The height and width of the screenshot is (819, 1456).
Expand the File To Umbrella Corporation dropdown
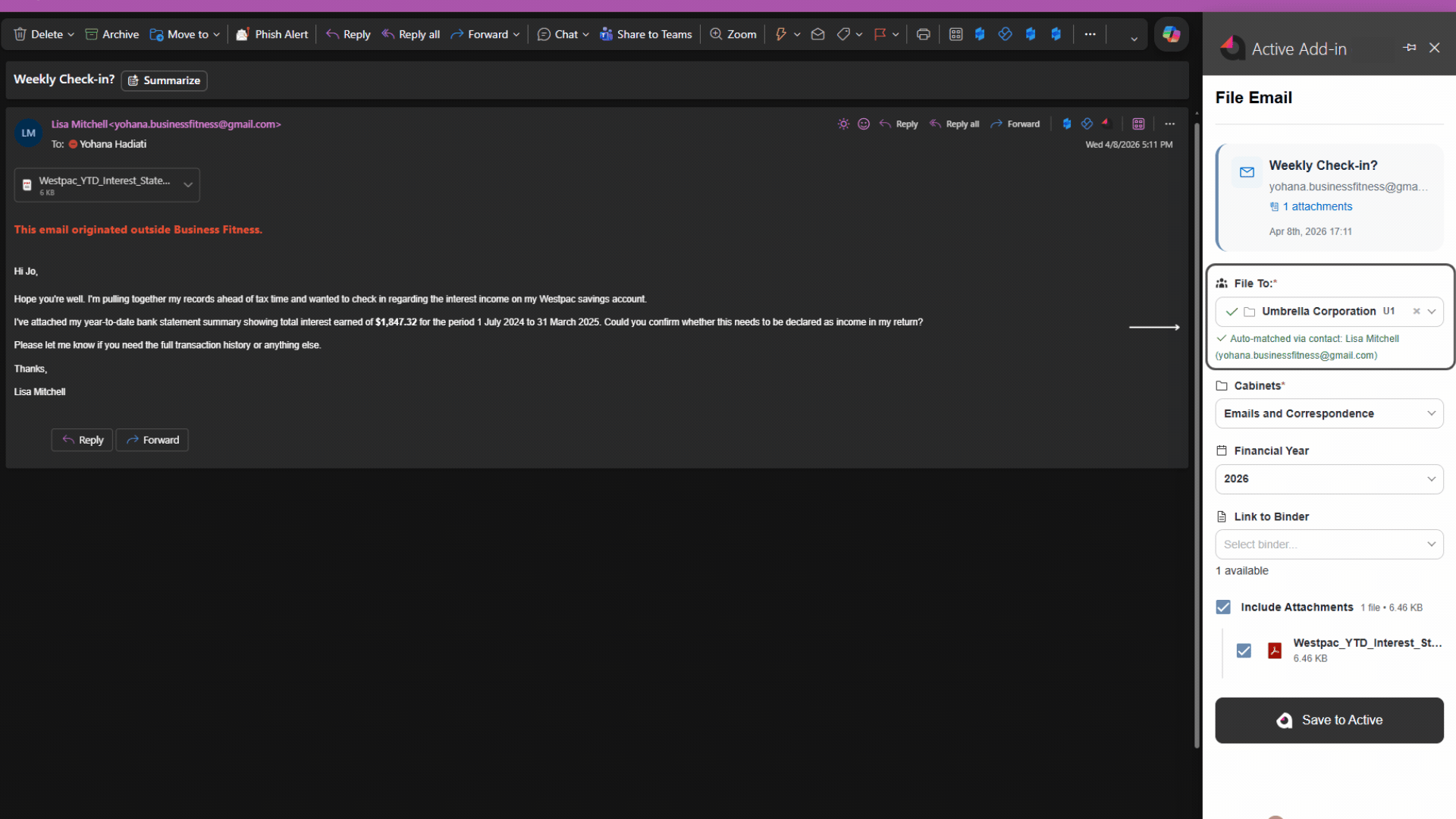tap(1432, 312)
